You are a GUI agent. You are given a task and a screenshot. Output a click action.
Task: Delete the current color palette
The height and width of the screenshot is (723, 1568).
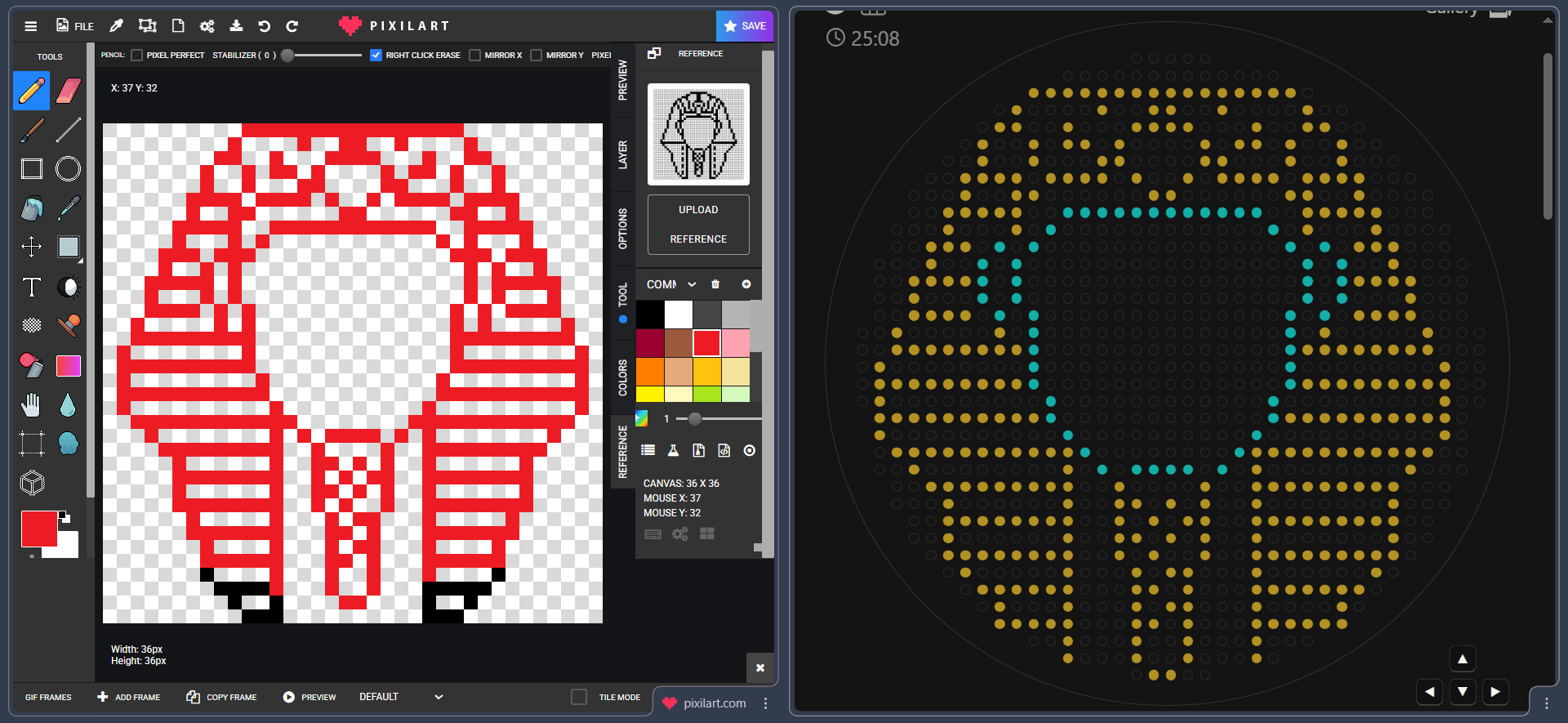point(715,284)
